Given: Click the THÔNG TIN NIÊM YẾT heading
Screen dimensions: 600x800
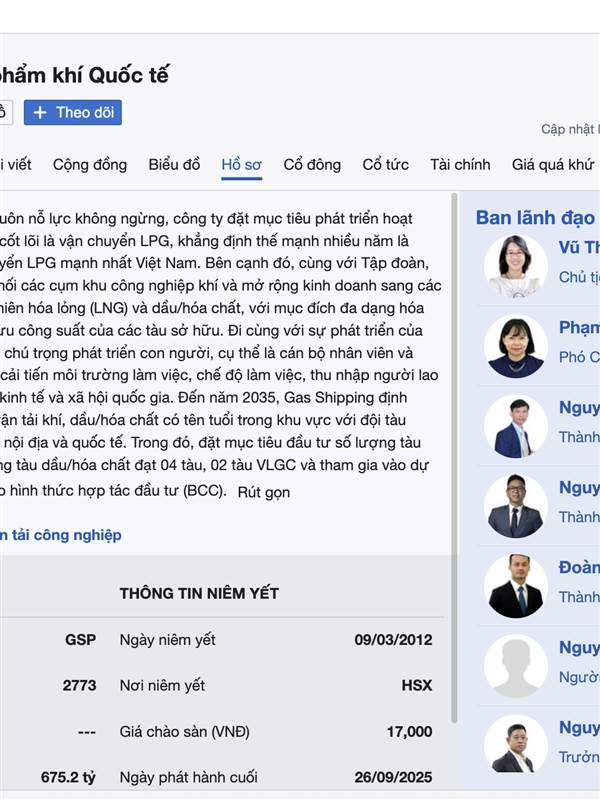Looking at the screenshot, I should (x=199, y=593).
